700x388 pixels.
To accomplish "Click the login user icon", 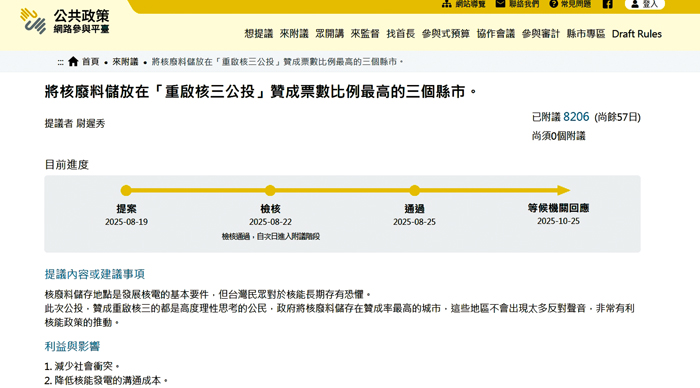I will tap(635, 4).
